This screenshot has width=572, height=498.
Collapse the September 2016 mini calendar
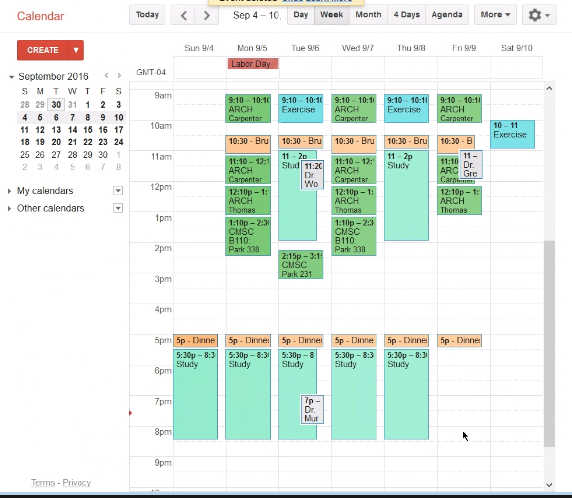tap(11, 77)
